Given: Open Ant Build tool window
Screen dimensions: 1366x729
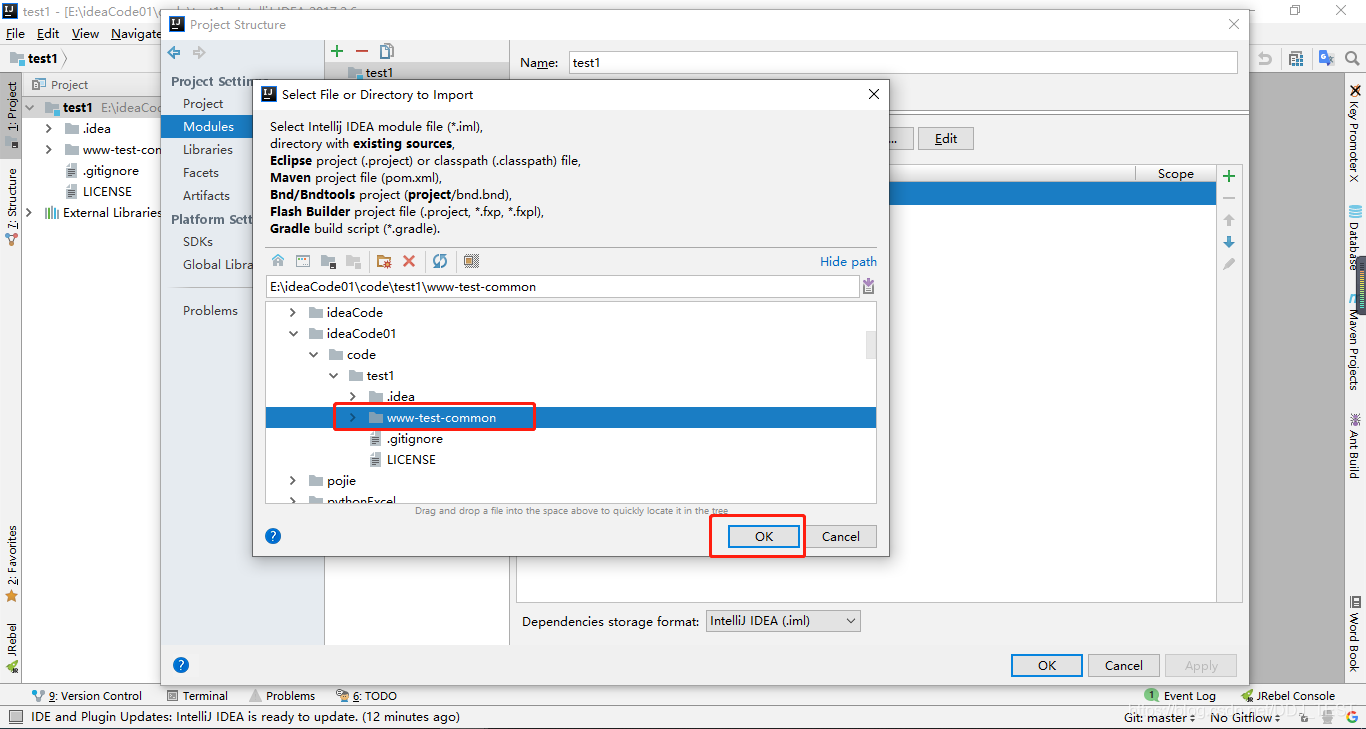Looking at the screenshot, I should pos(1355,445).
